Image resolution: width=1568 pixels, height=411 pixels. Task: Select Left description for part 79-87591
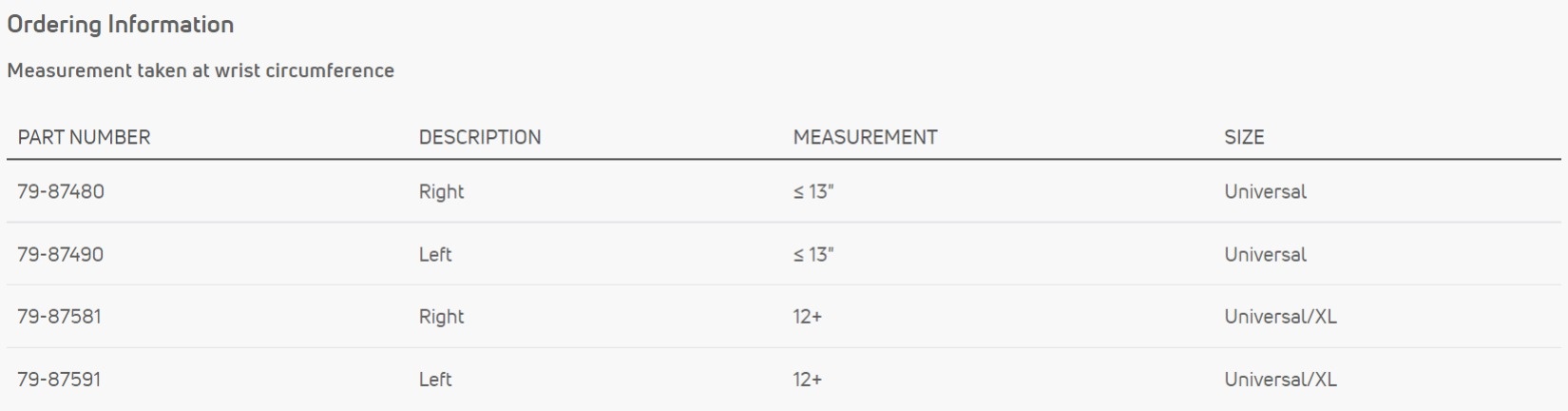435,379
